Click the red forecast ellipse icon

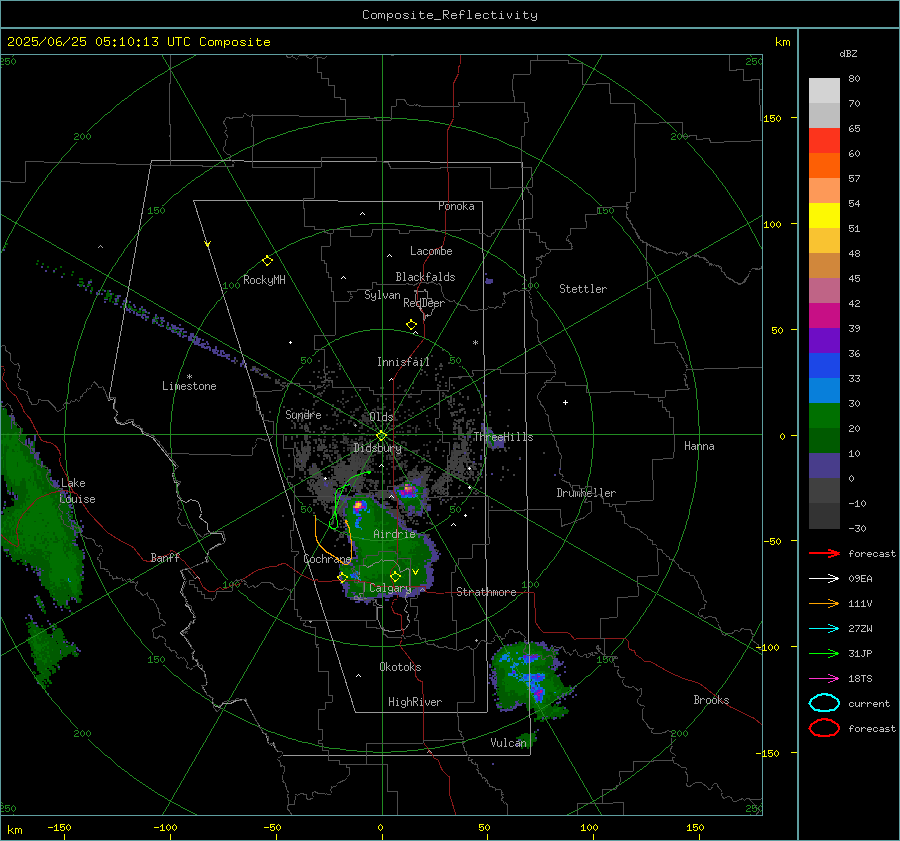(824, 728)
